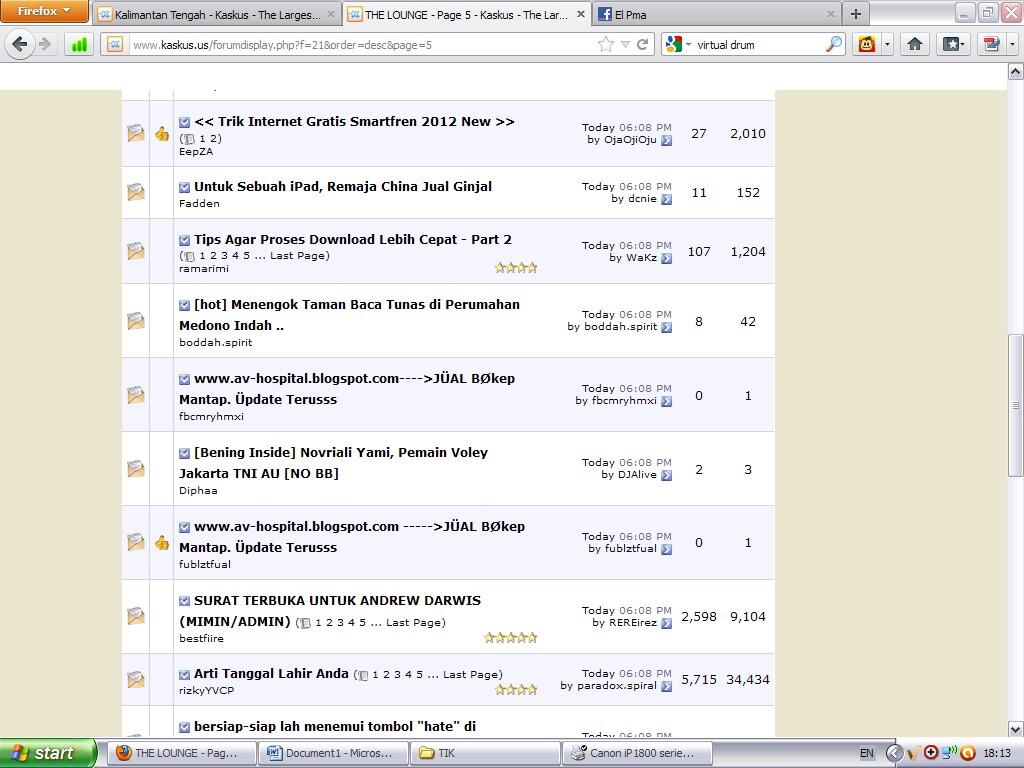The width and height of the screenshot is (1024, 768).
Task: Open the address bar history dropdown arrow
Action: click(625, 44)
